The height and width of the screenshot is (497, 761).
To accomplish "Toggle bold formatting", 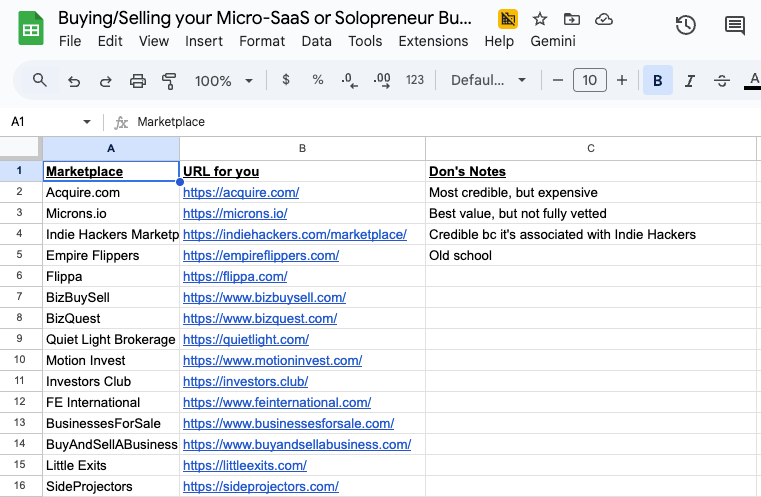I will (x=658, y=80).
